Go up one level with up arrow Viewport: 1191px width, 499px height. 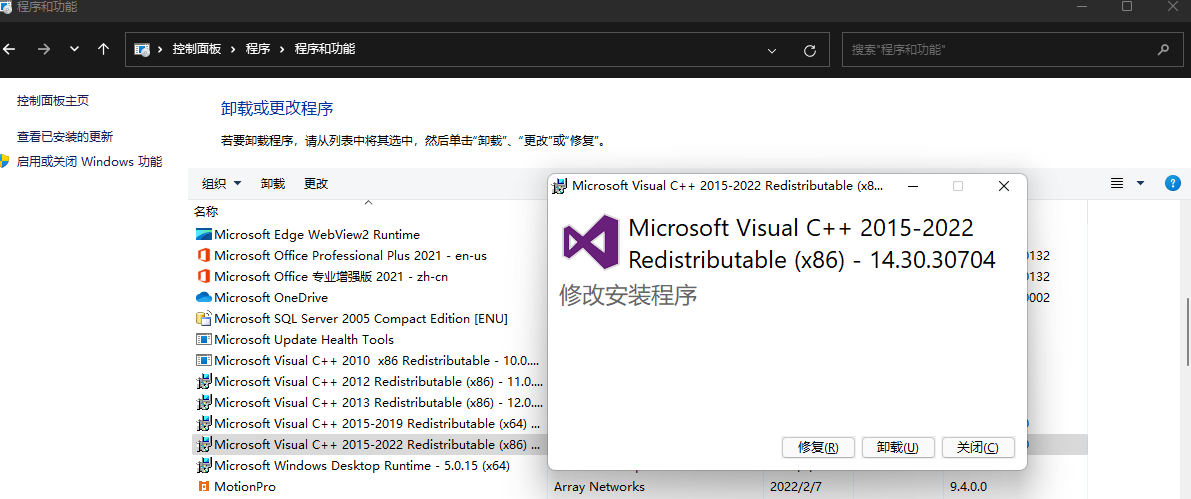coord(104,49)
